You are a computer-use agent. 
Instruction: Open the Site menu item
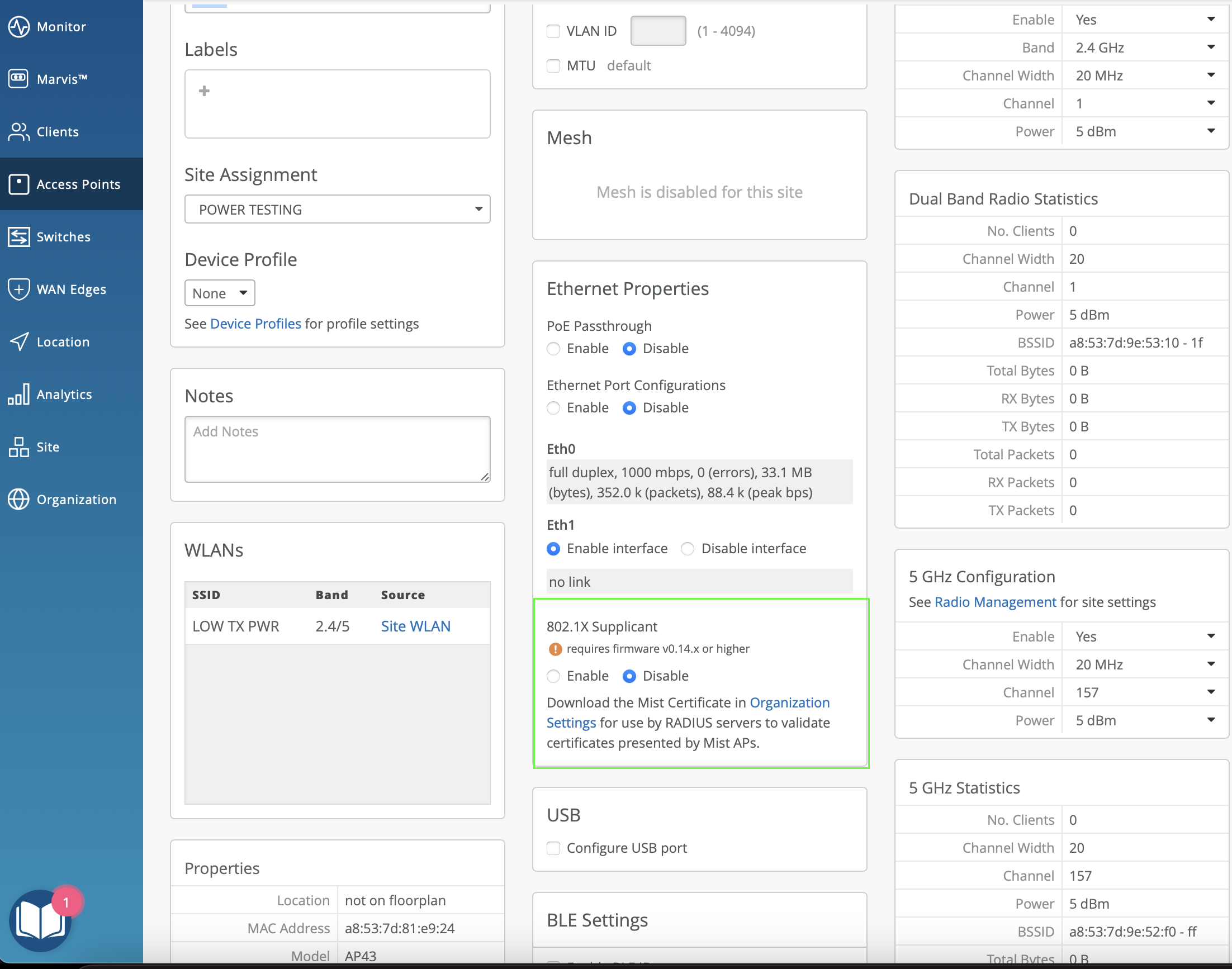pyautogui.click(x=48, y=447)
